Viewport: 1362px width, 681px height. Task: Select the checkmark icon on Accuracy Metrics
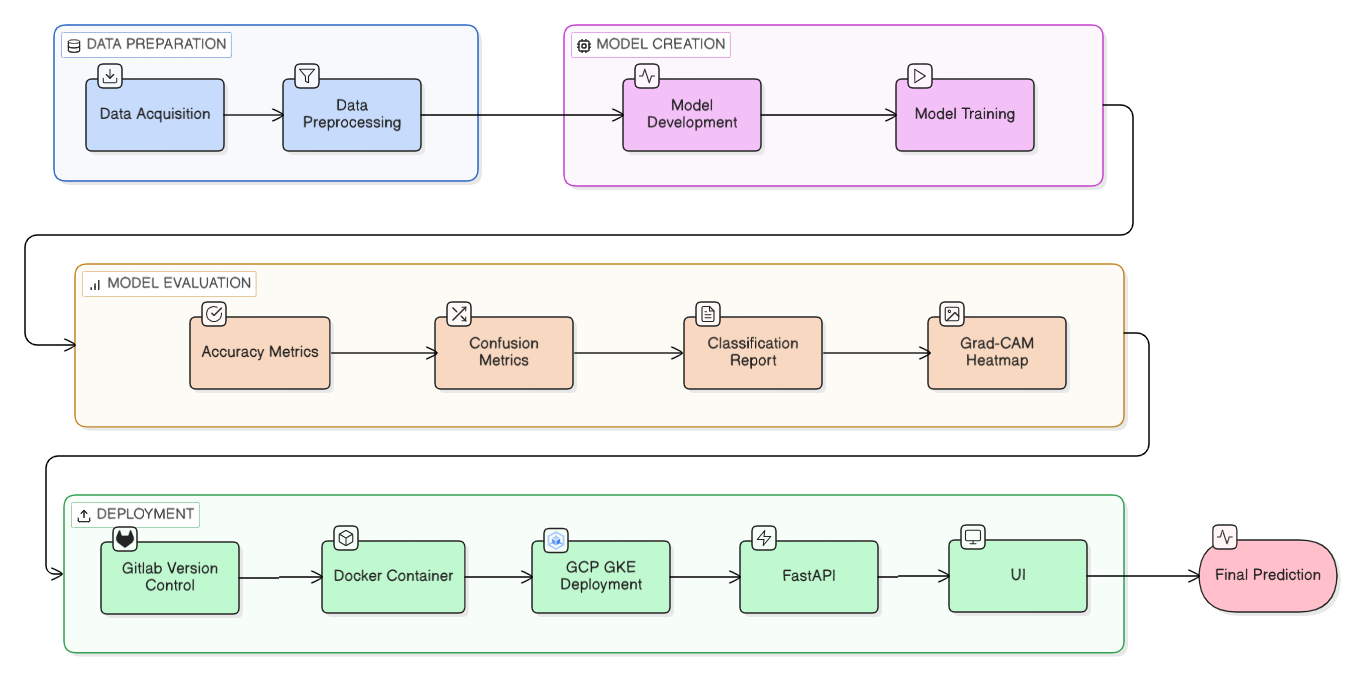pos(213,313)
